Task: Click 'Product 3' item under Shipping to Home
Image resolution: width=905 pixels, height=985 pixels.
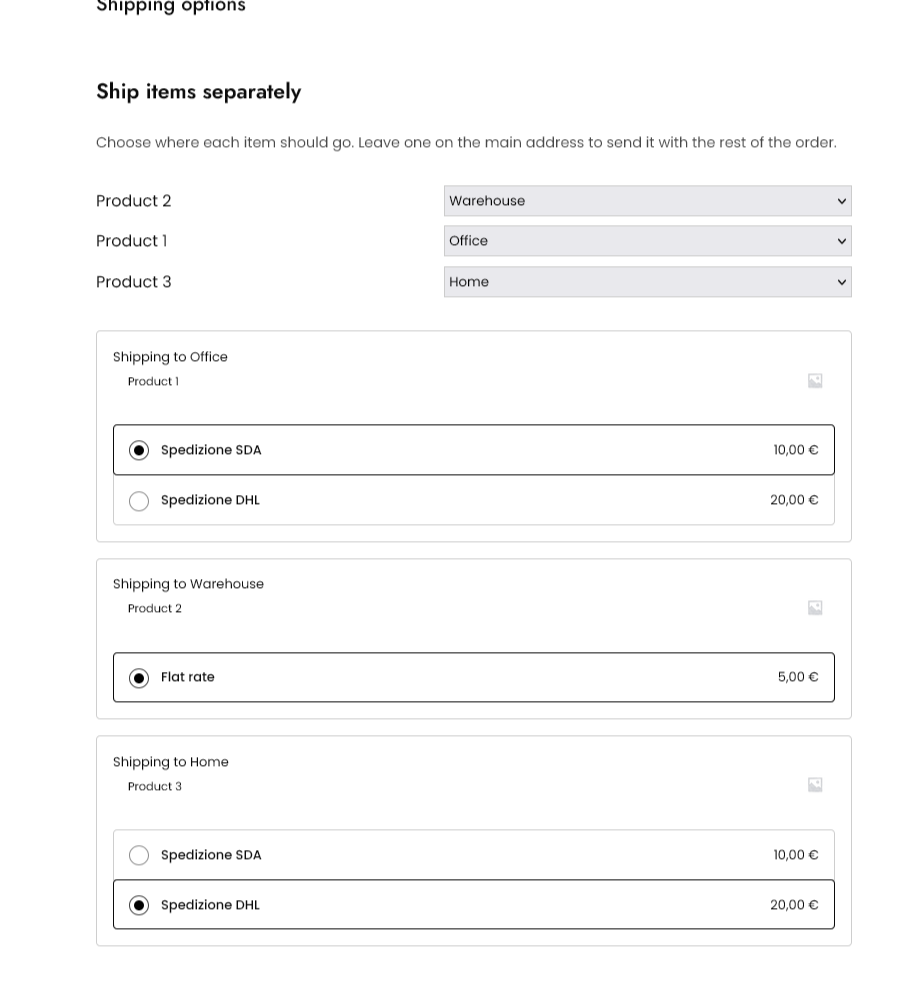Action: coord(154,786)
